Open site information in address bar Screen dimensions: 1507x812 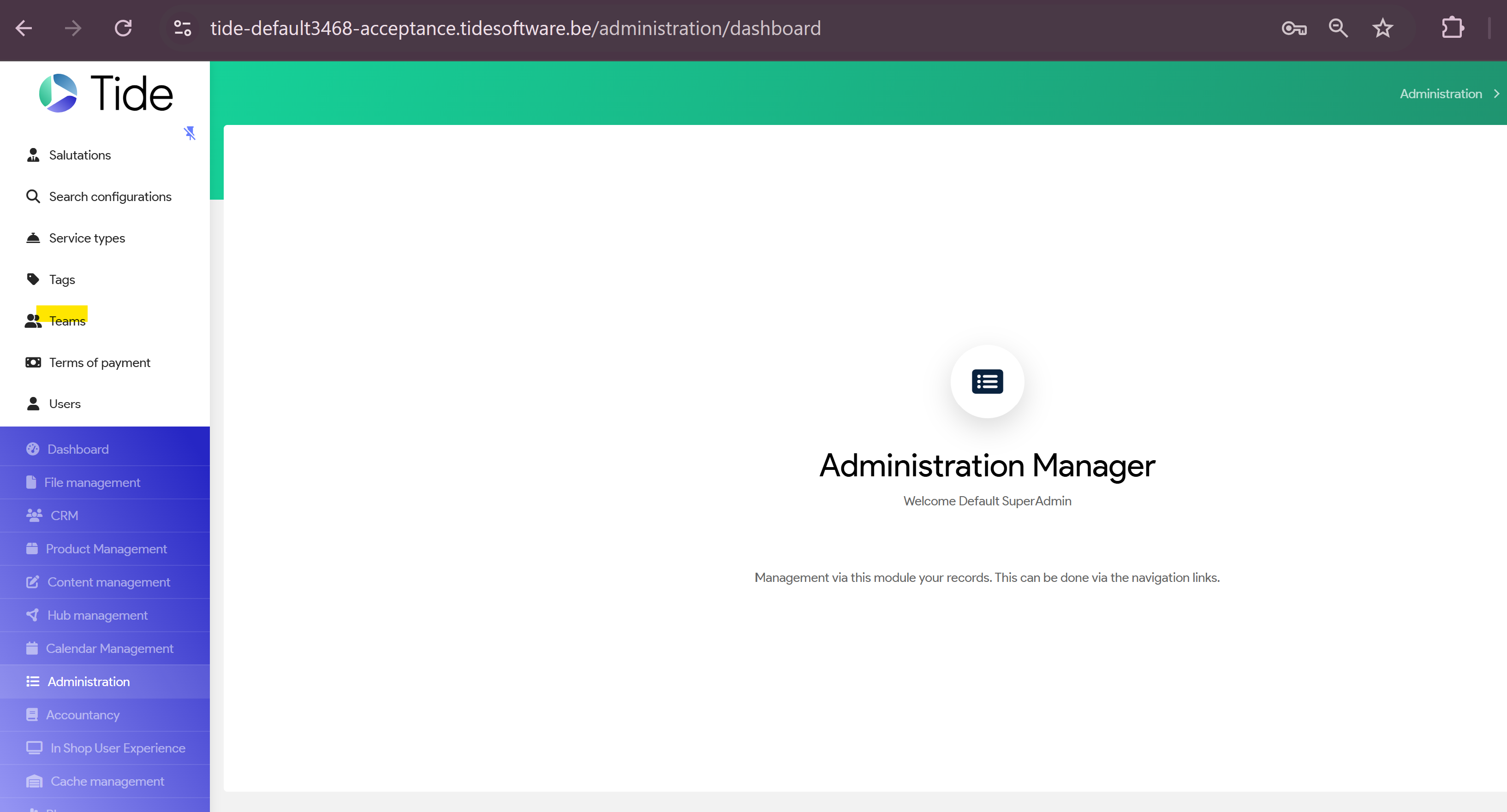(x=183, y=28)
